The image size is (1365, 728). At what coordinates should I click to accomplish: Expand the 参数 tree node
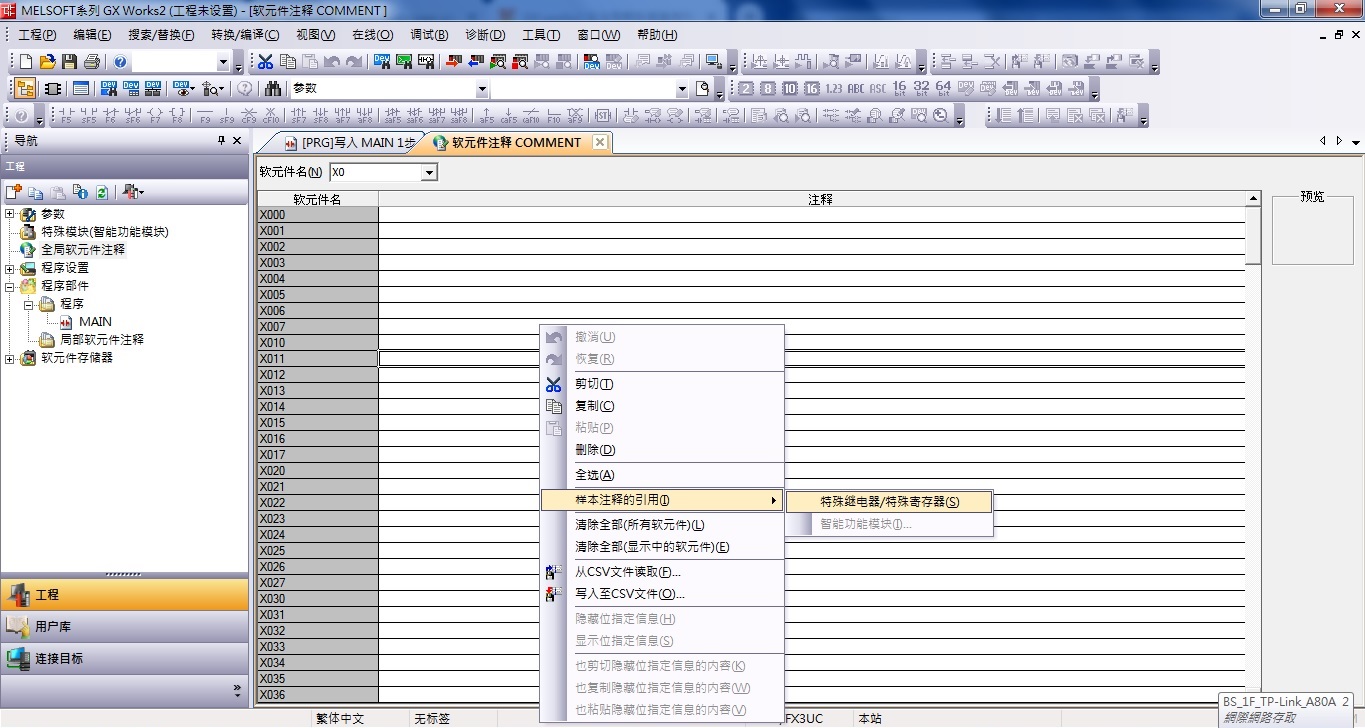click(x=10, y=214)
